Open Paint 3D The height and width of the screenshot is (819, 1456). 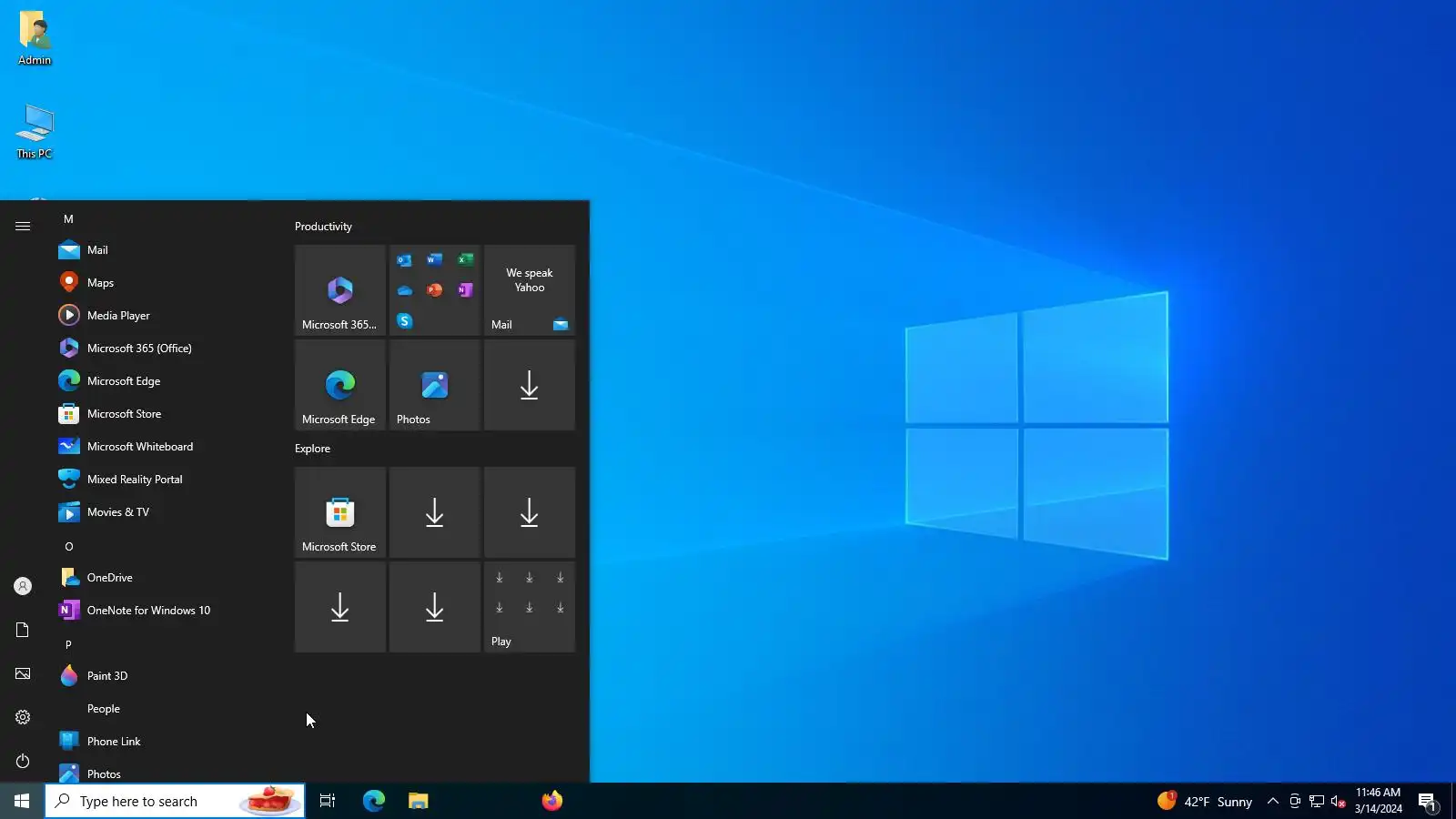[164, 676]
